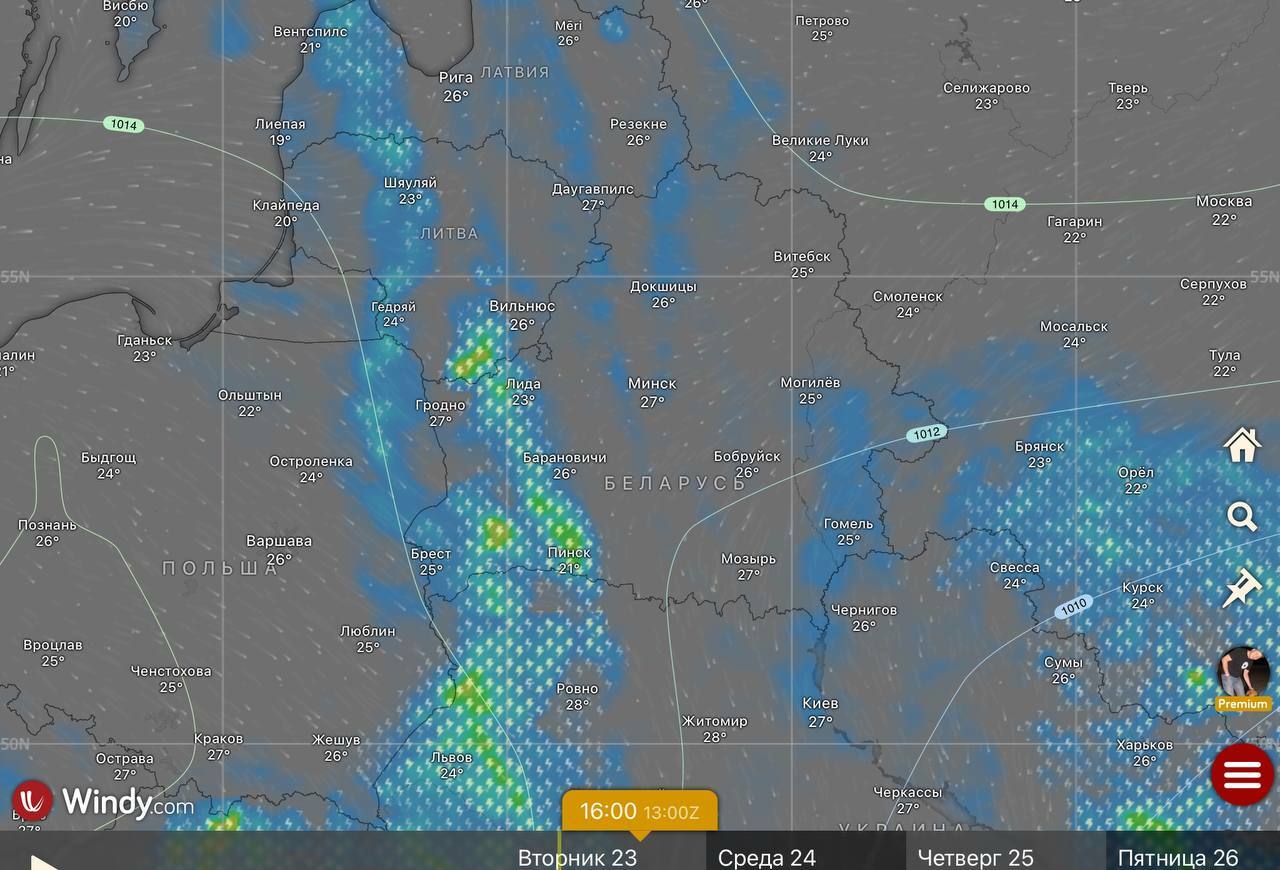This screenshot has width=1280, height=870.
Task: Click the Сумы city label
Action: 1063,662
